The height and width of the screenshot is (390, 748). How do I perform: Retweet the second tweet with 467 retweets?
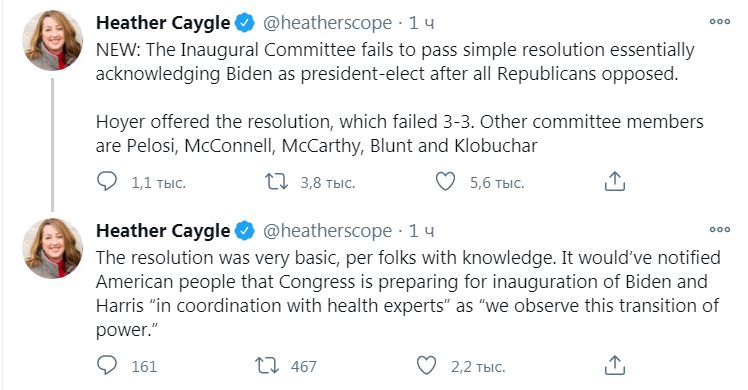tap(267, 366)
